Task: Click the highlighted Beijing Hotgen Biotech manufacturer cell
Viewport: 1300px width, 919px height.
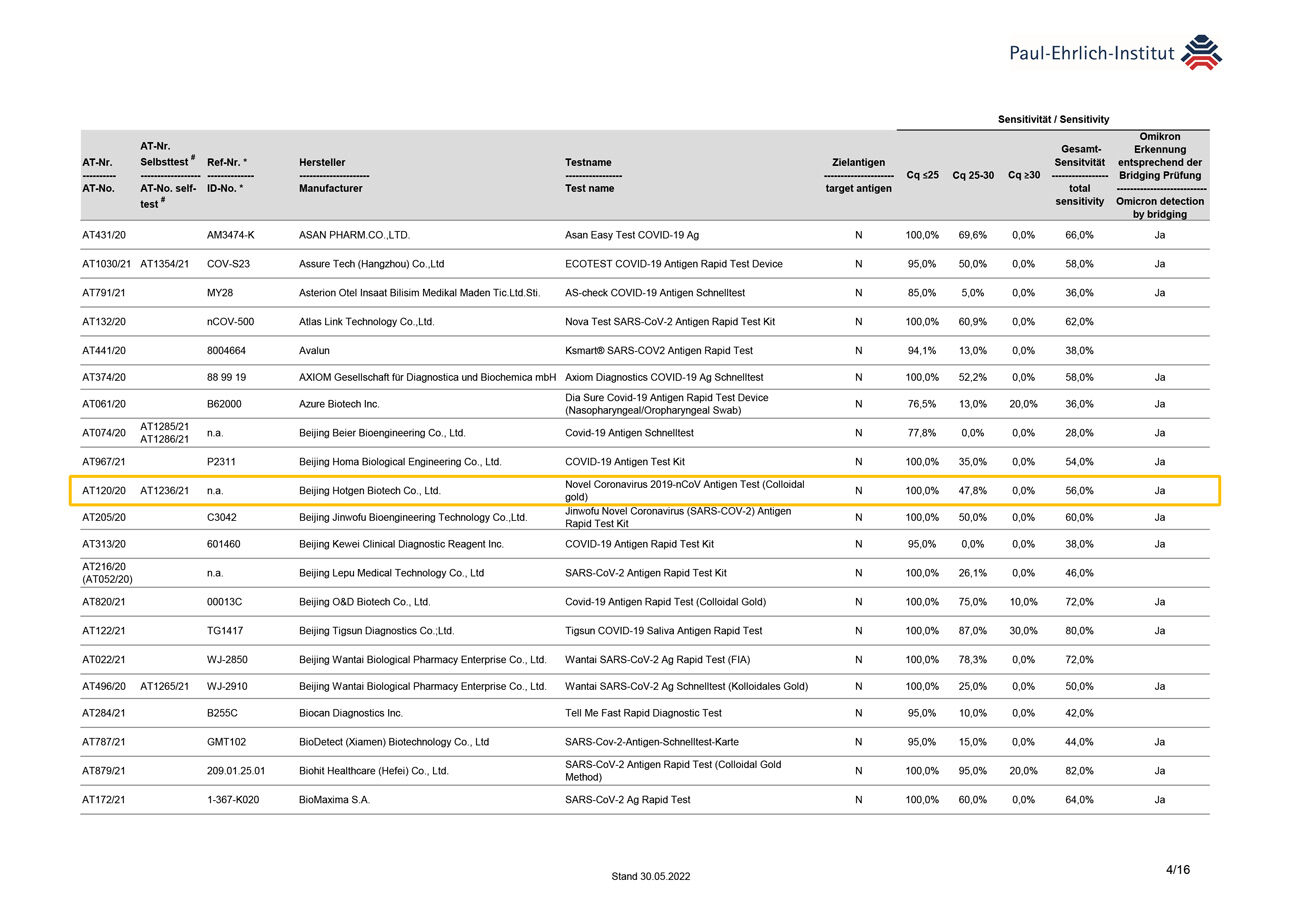Action: click(370, 491)
